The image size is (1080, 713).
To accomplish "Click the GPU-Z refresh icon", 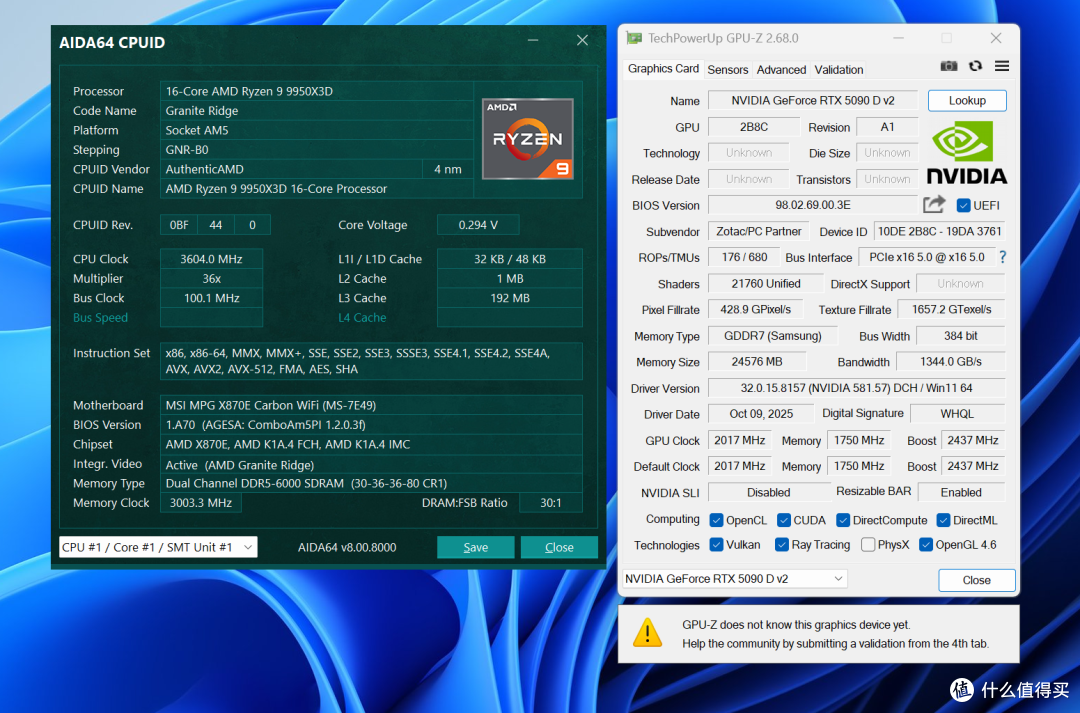I will 975,66.
